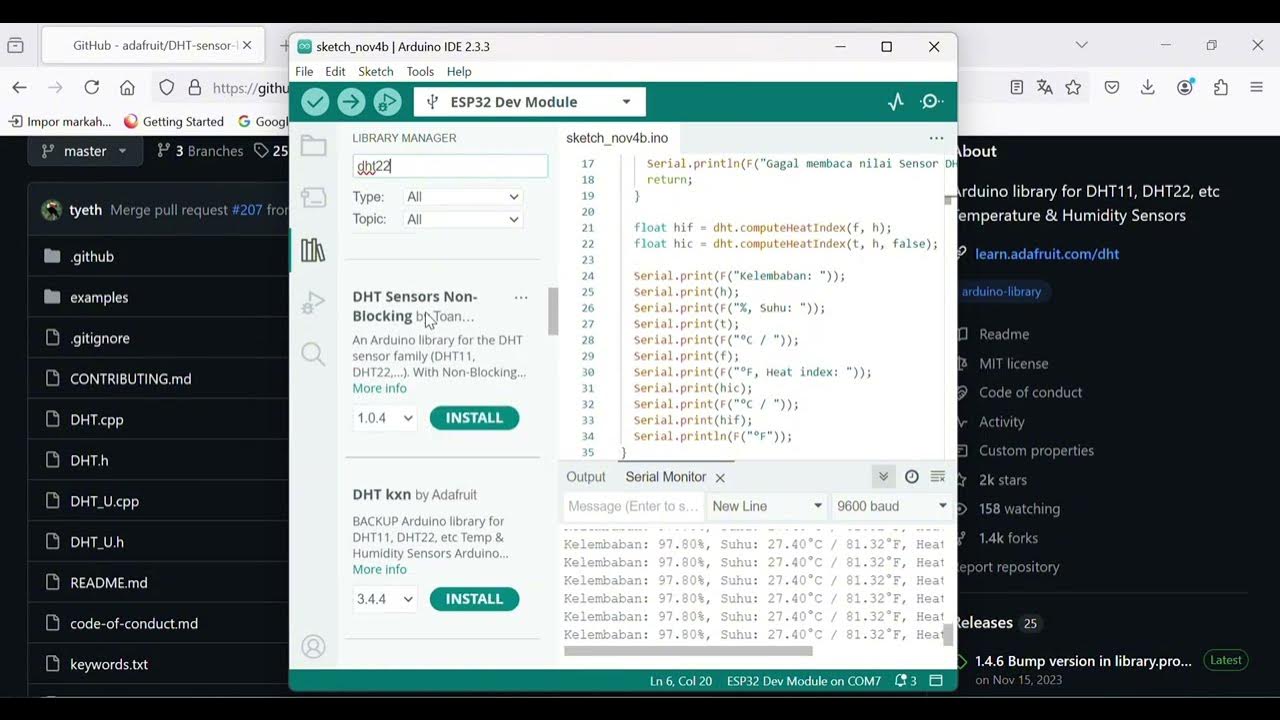1280x720 pixels.
Task: Open version 1.0.4 dropdown
Action: point(385,418)
